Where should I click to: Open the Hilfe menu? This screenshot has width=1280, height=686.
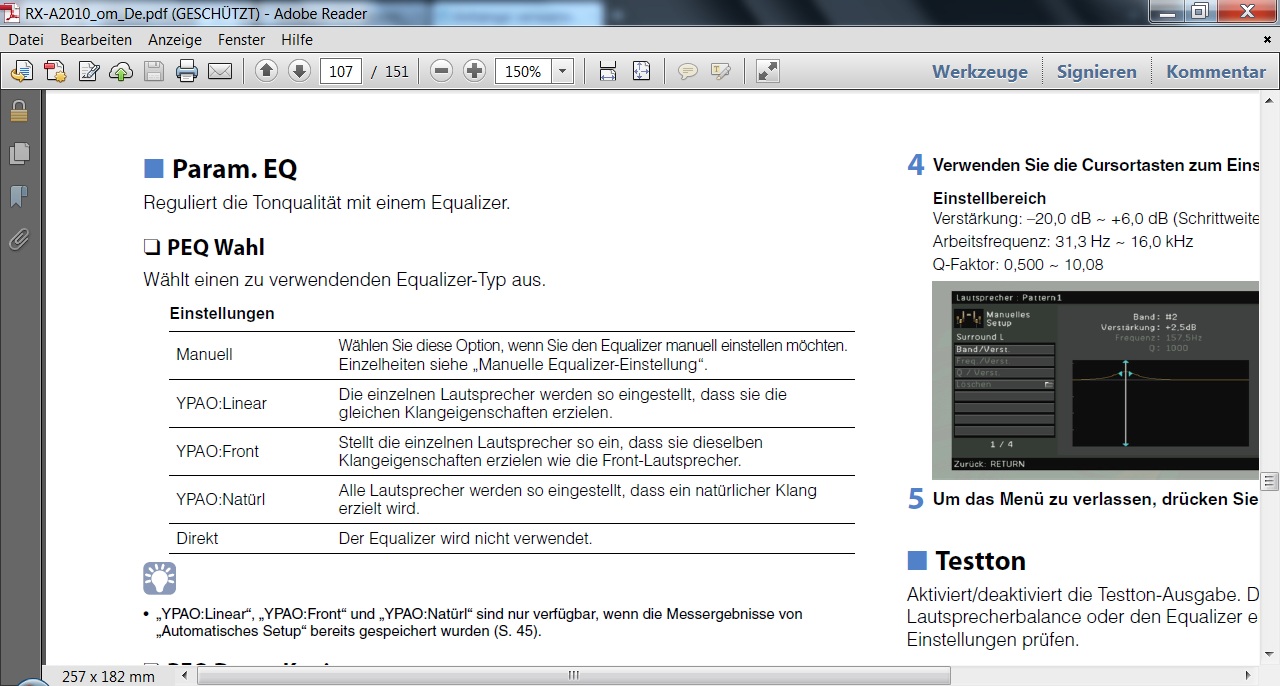coord(297,40)
